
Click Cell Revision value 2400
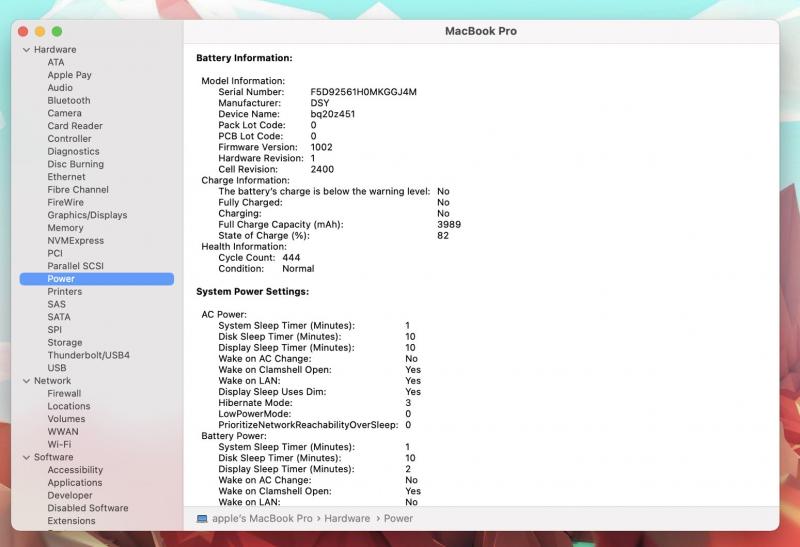pyautogui.click(x=322, y=169)
